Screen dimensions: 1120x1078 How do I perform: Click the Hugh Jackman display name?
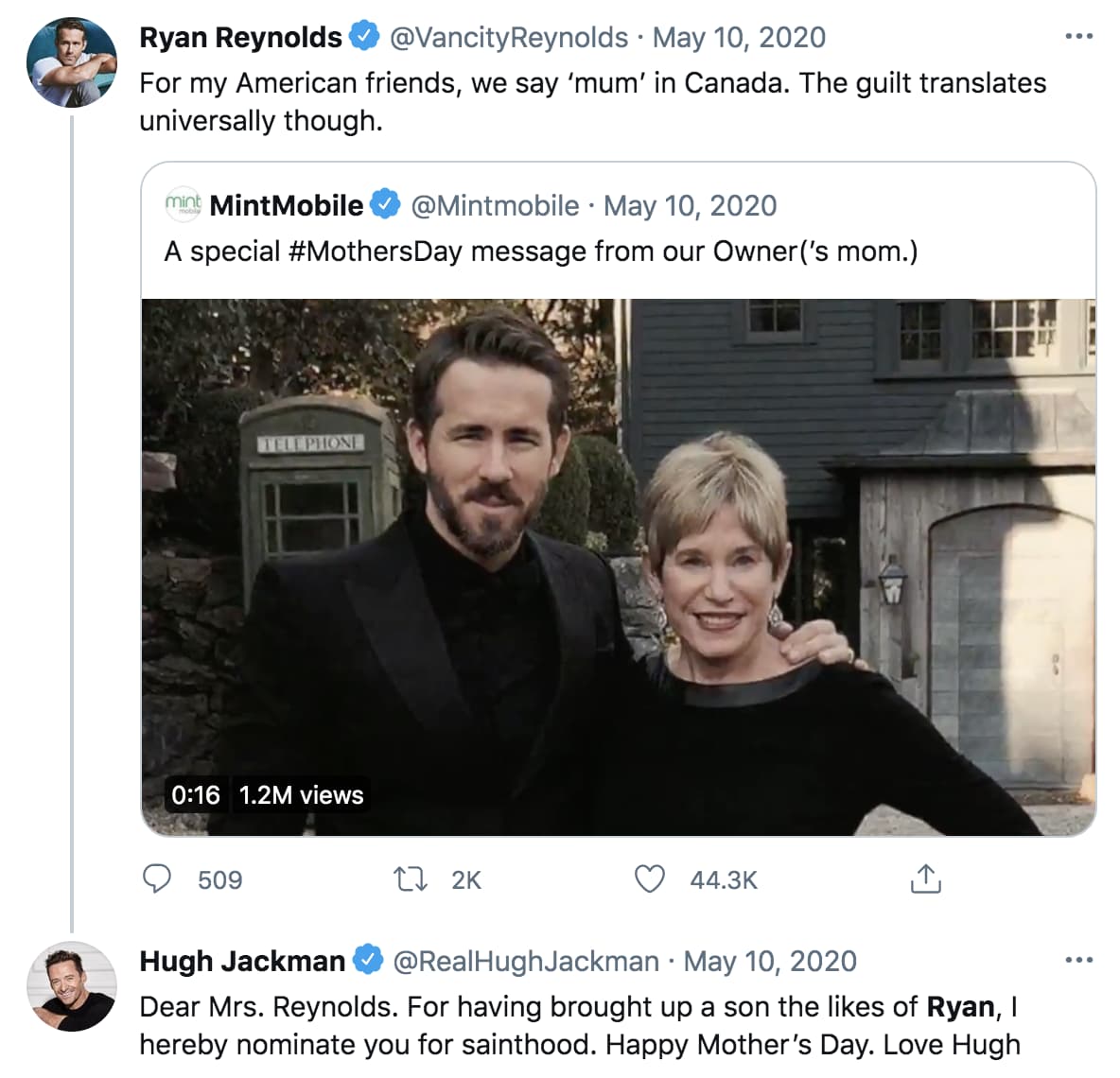click(x=242, y=962)
